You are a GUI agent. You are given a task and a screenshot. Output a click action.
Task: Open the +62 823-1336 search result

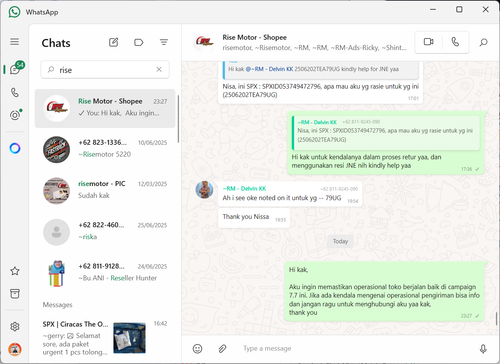[105, 149]
